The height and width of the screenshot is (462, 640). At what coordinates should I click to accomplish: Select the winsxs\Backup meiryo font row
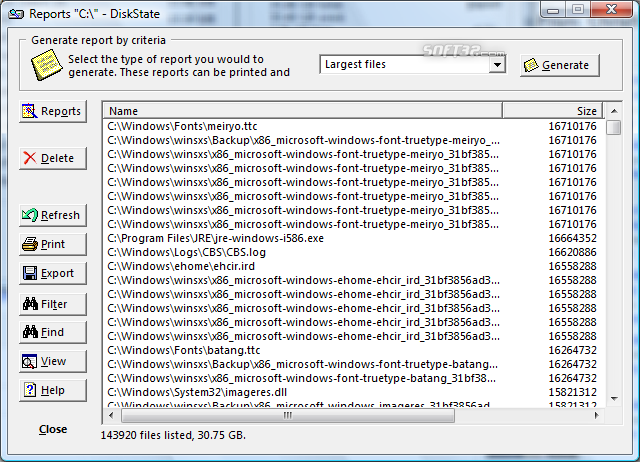coord(354,140)
